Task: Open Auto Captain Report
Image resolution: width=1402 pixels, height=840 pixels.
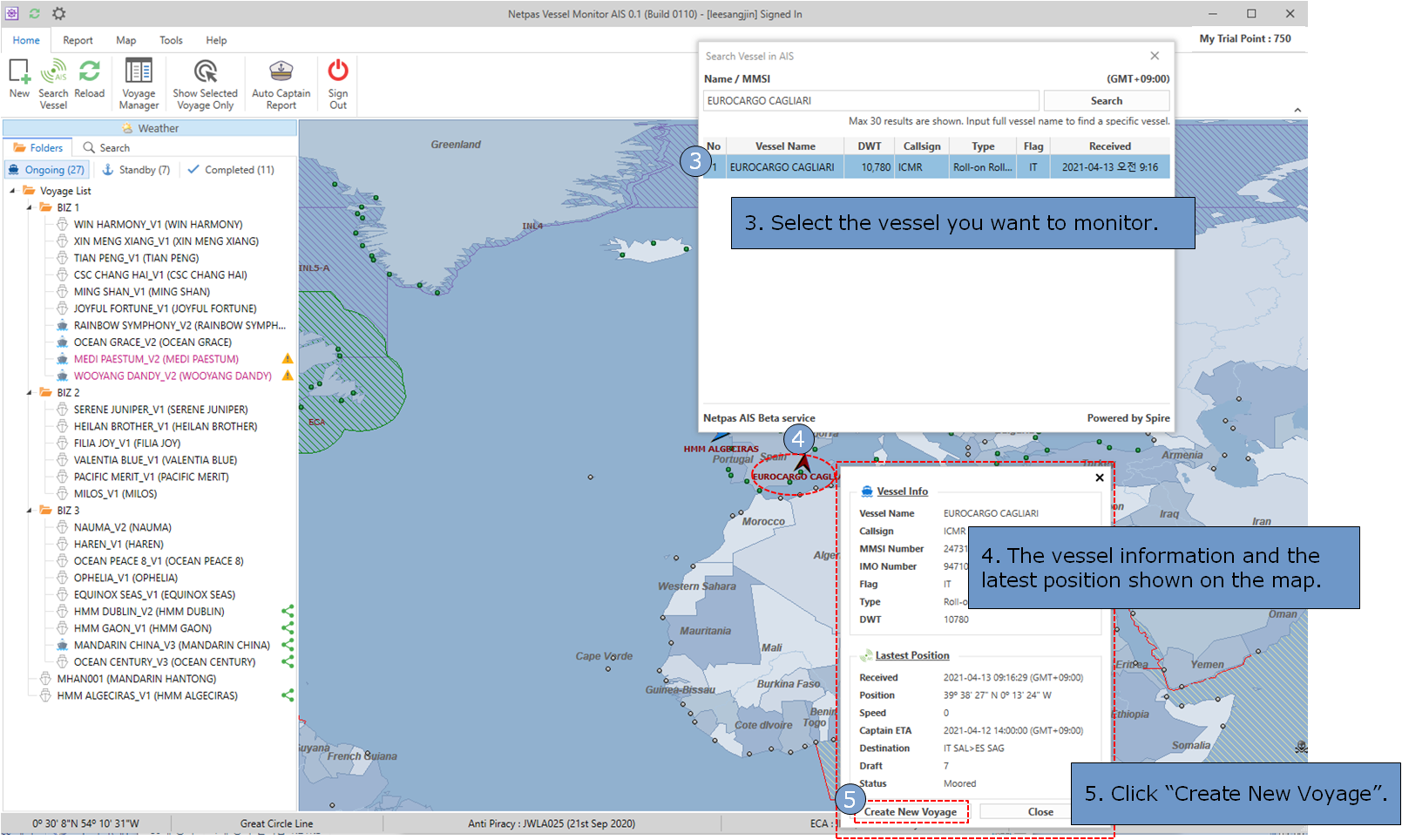Action: [x=281, y=85]
